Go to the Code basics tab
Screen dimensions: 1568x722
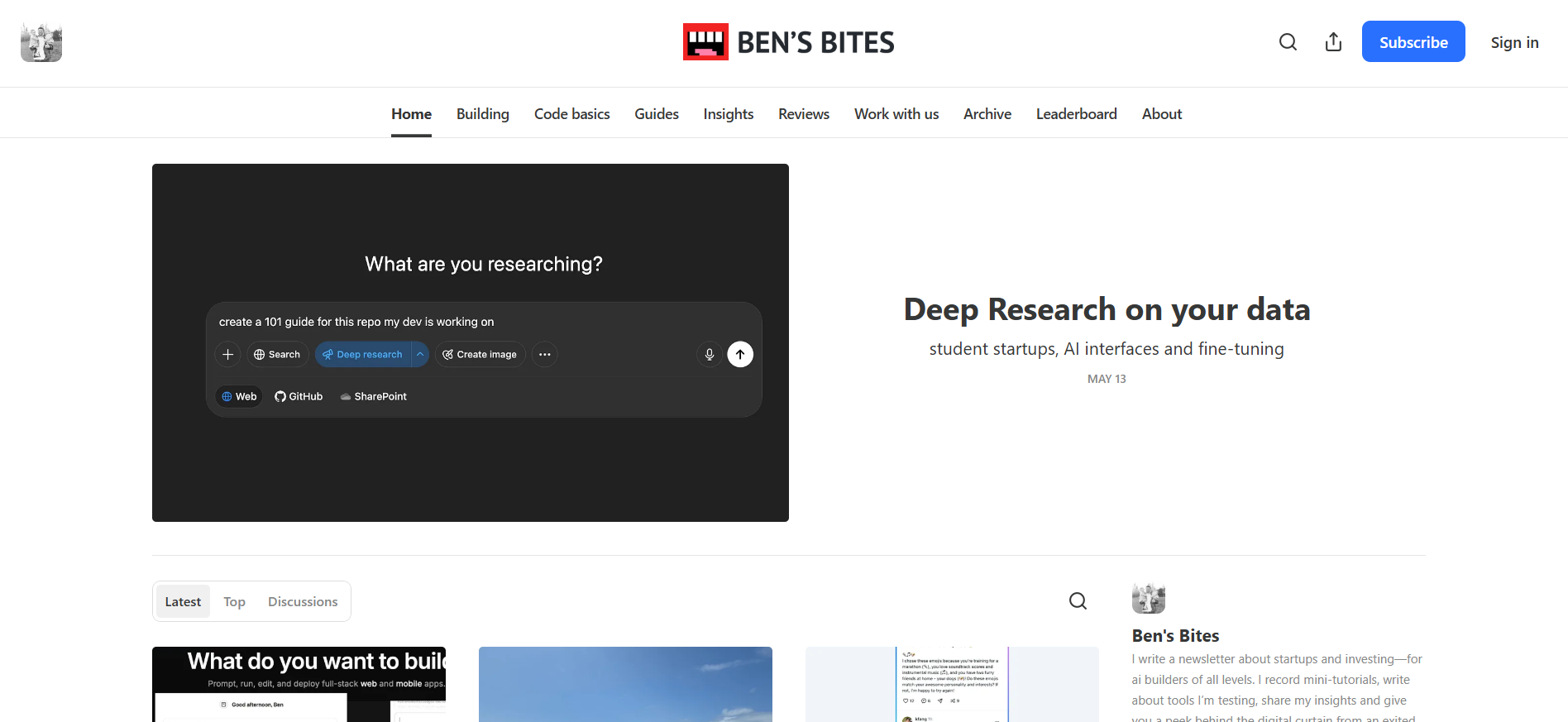(572, 114)
